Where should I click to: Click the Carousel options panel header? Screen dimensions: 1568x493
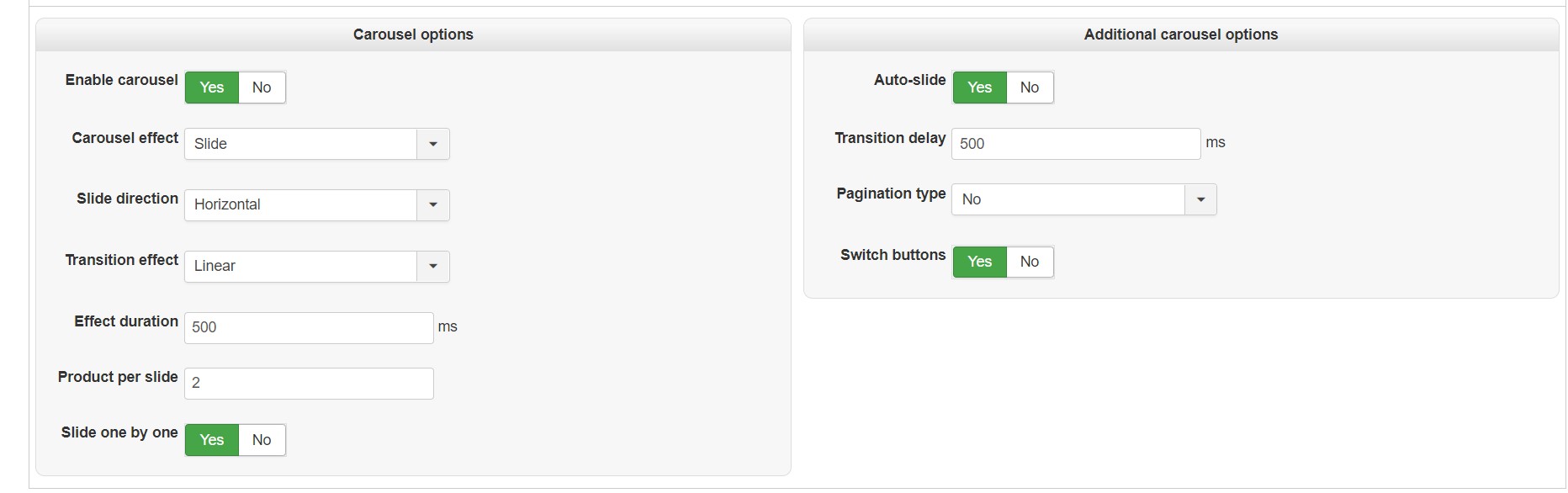[413, 34]
